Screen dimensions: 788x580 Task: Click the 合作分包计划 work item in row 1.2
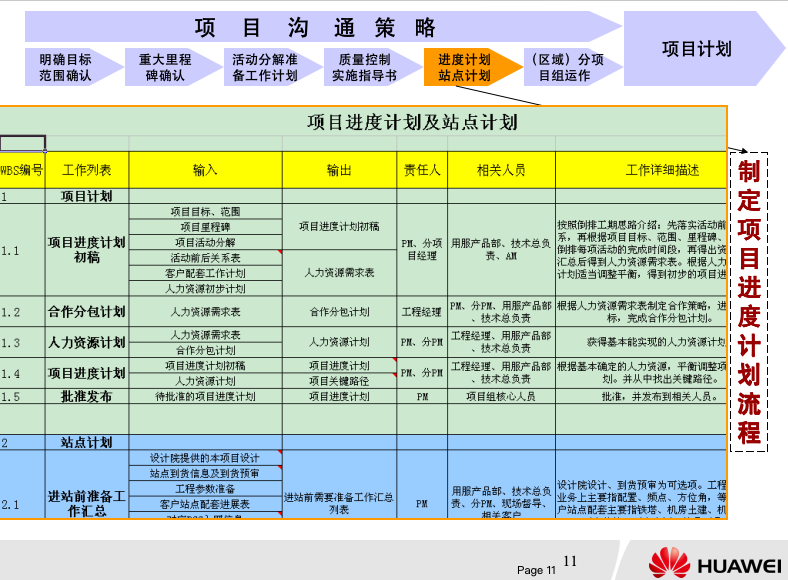tap(87, 312)
